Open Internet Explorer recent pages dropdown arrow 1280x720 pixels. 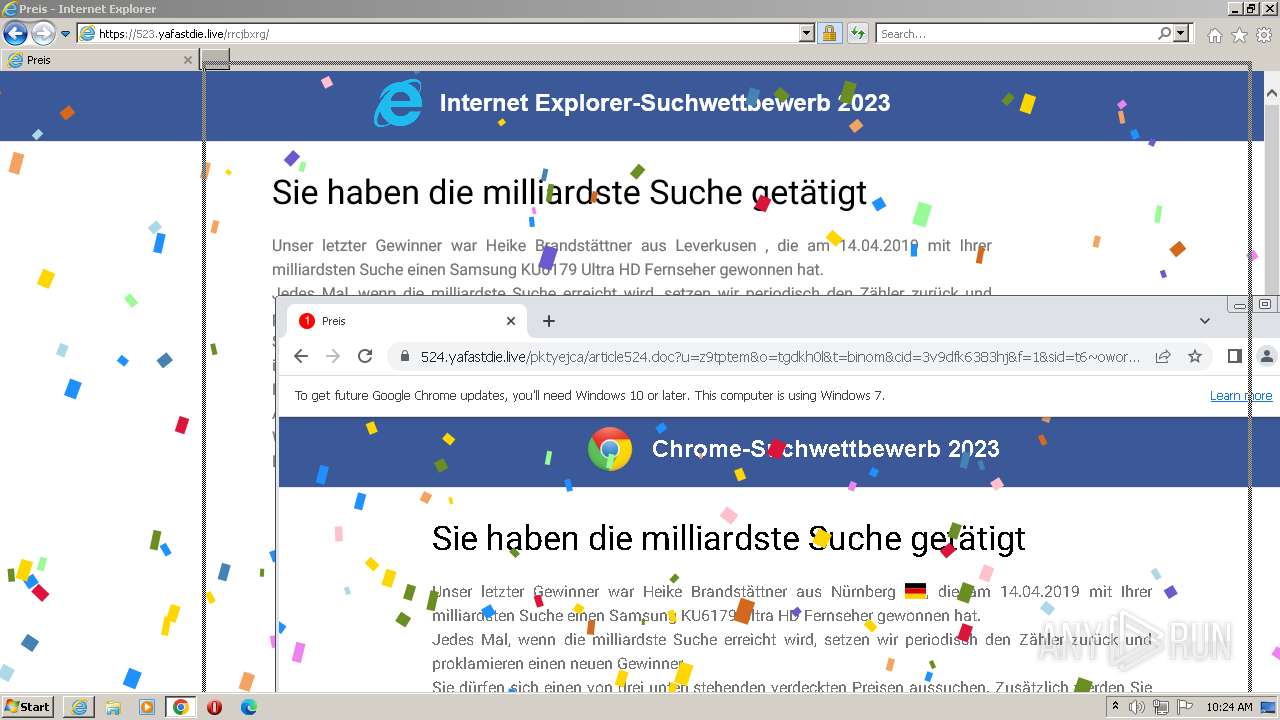click(66, 34)
